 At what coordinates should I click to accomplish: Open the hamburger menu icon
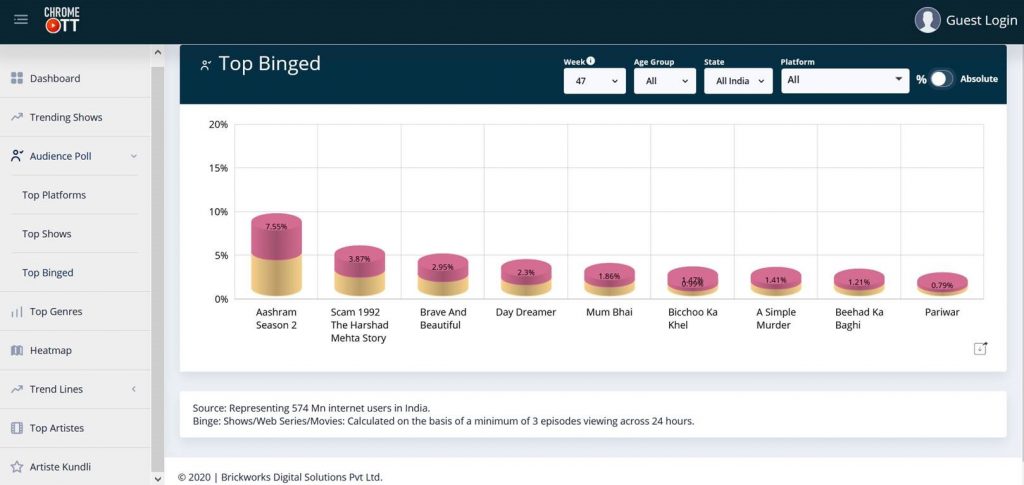point(21,19)
